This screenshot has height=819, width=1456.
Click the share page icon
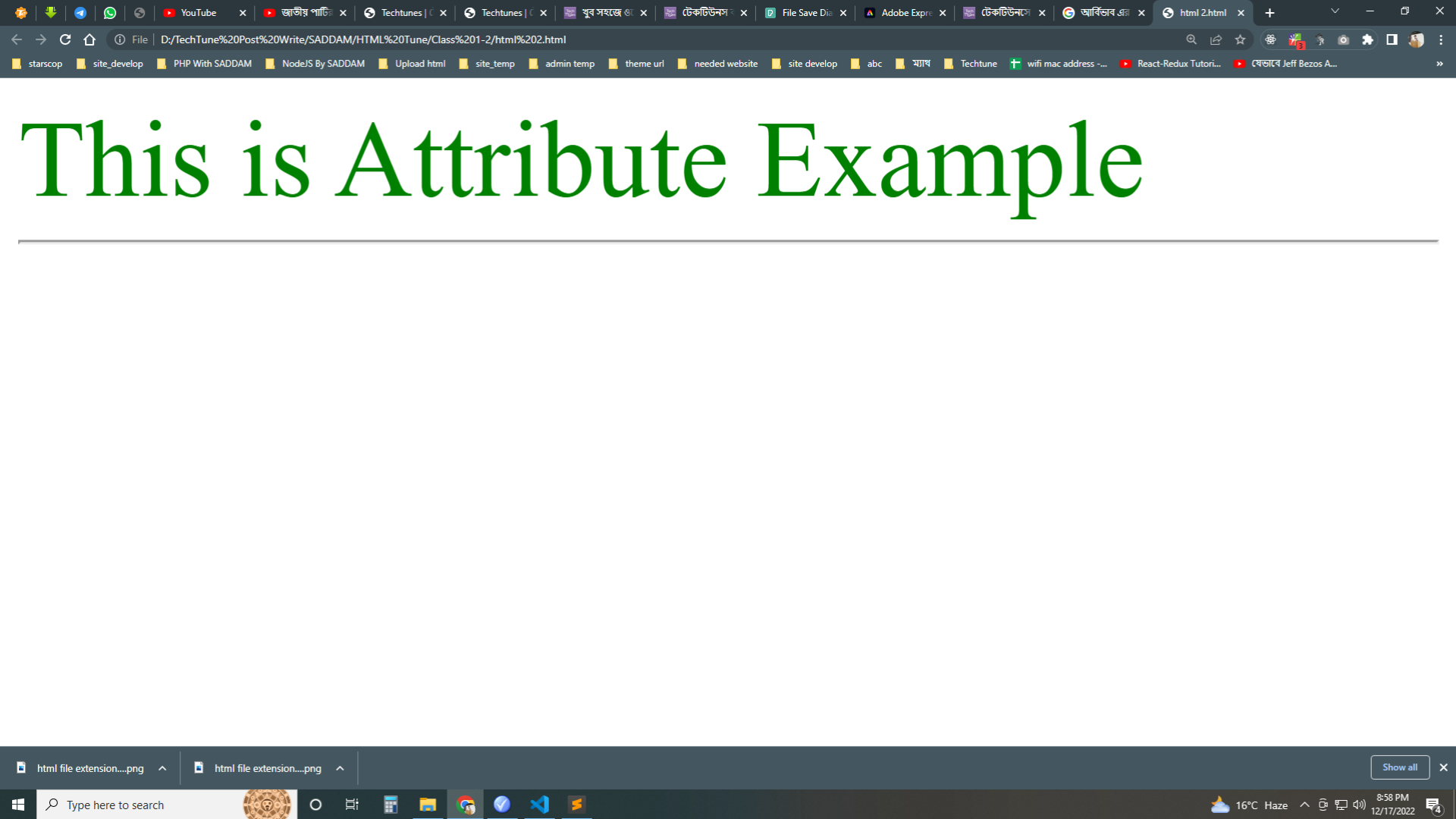coord(1216,39)
